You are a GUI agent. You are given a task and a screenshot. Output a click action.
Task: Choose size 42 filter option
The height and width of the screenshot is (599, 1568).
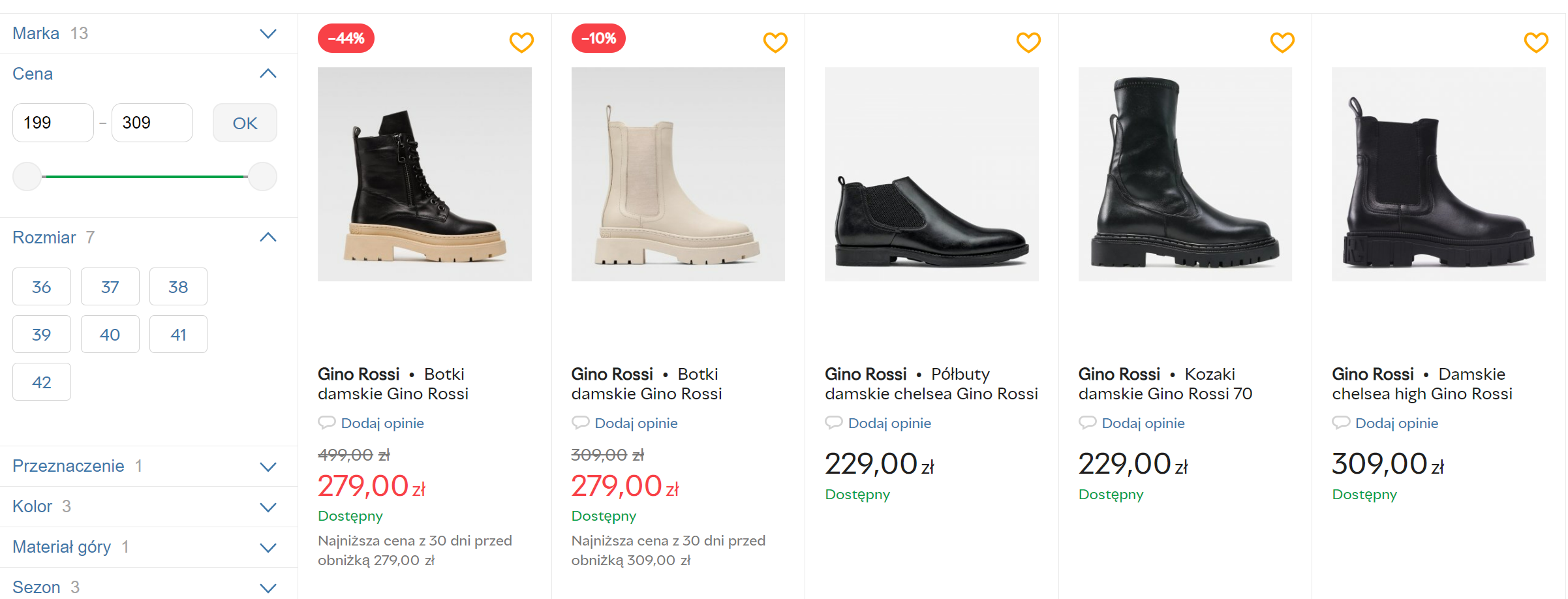(42, 382)
